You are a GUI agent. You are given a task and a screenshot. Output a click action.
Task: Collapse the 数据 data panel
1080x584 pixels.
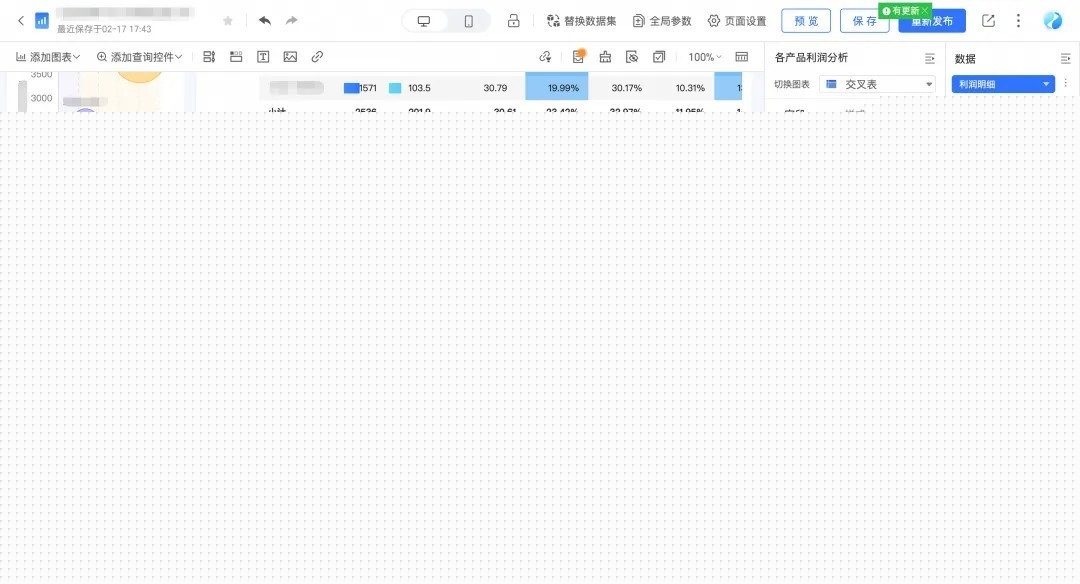1066,59
